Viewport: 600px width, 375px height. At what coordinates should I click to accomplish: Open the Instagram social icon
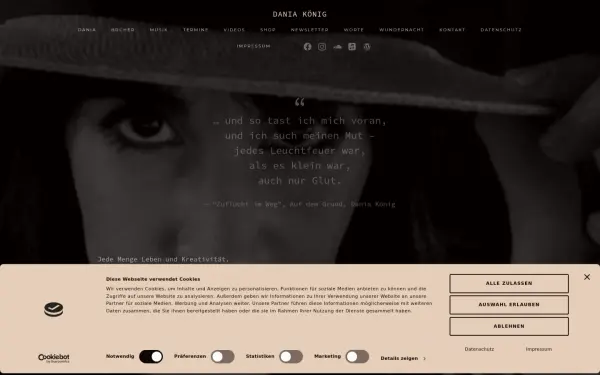[x=322, y=47]
